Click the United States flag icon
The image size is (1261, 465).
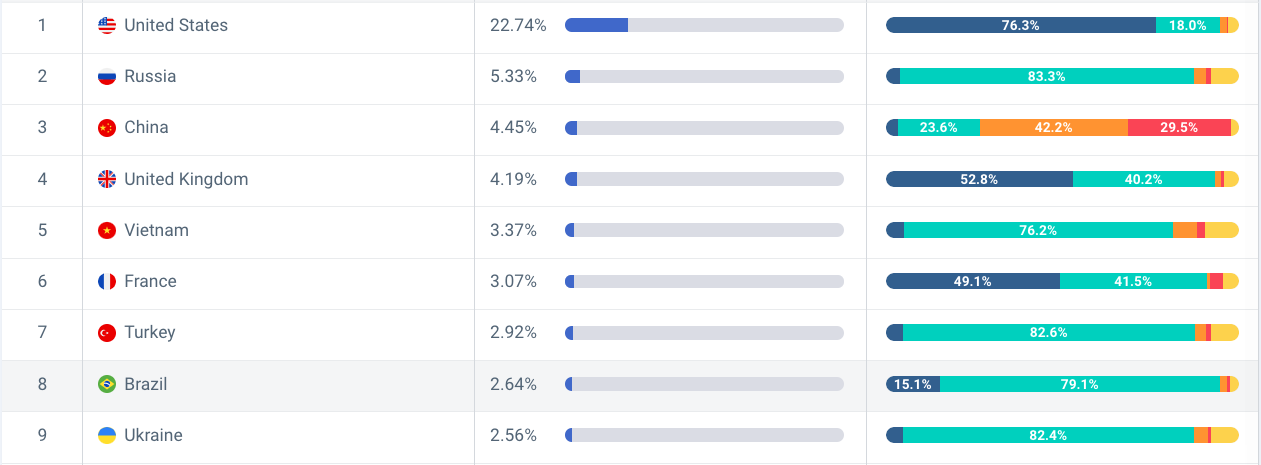pyautogui.click(x=107, y=25)
